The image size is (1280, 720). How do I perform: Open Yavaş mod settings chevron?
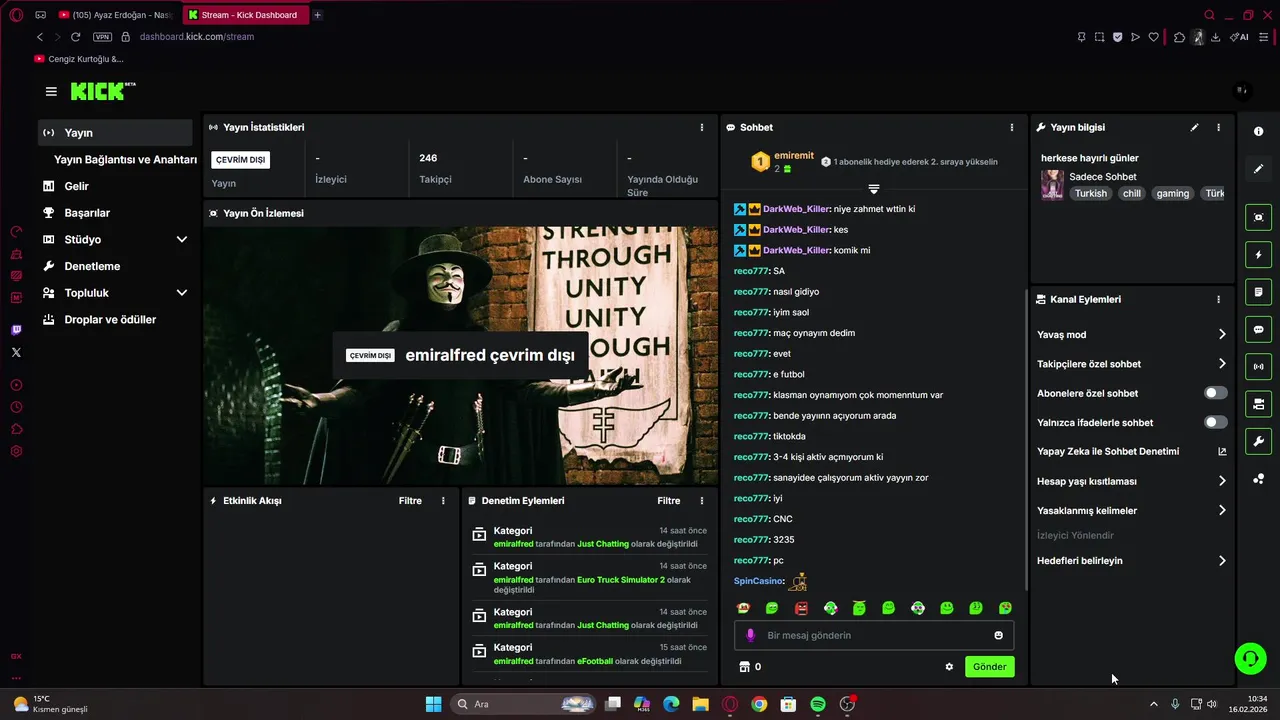[x=1222, y=334]
